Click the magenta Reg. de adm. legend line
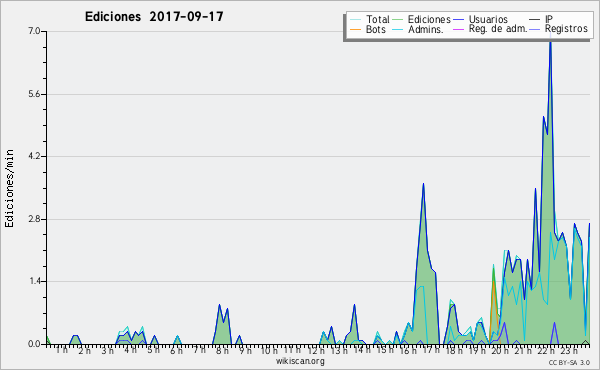 [458, 29]
